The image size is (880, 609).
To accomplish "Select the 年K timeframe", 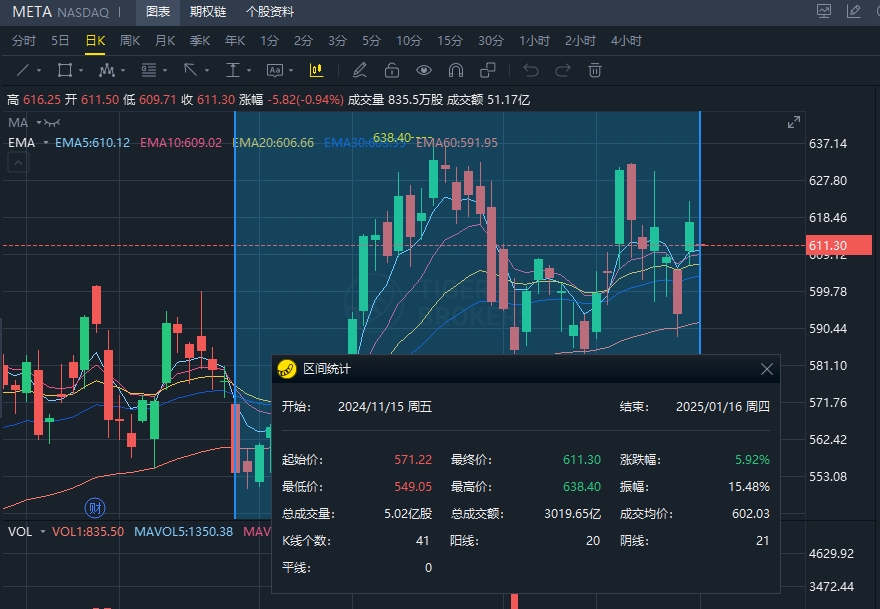I will (235, 40).
